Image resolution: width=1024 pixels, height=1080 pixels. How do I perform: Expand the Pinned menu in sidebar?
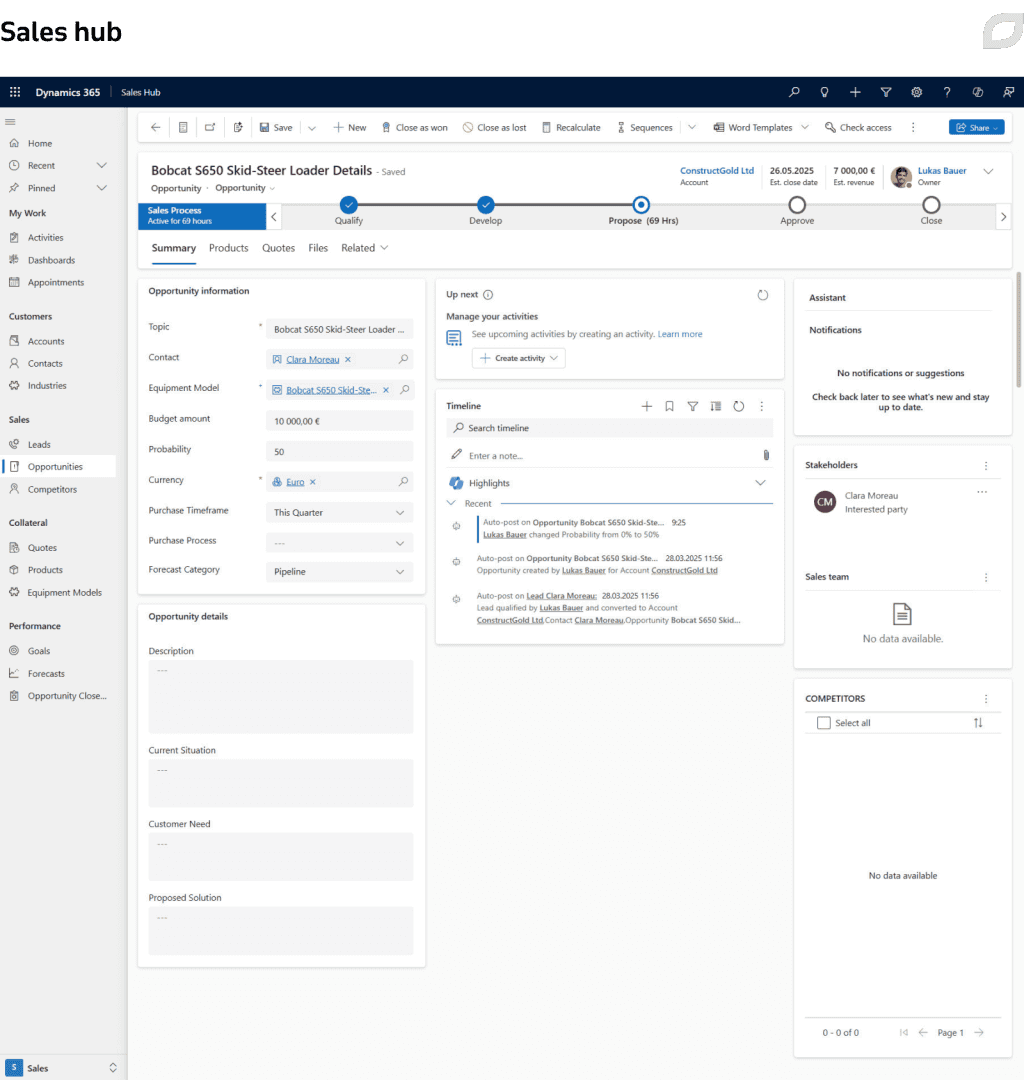coord(102,188)
